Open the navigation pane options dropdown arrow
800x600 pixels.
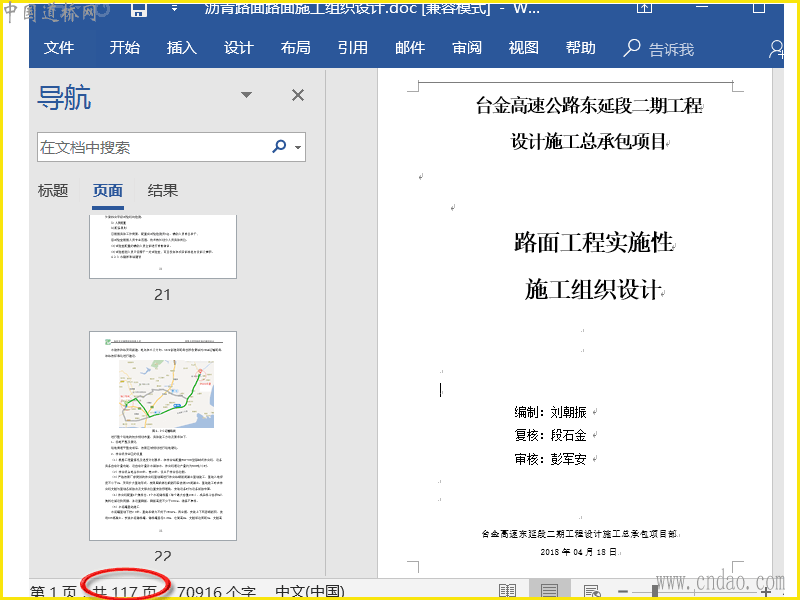tap(246, 95)
